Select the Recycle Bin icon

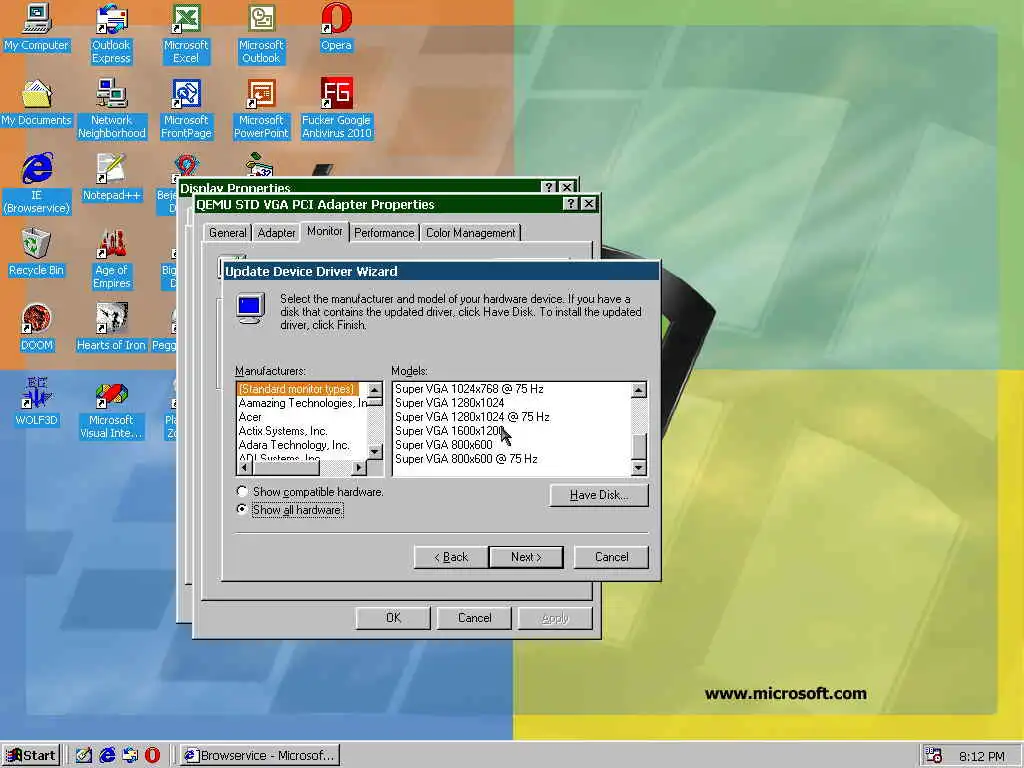click(37, 253)
